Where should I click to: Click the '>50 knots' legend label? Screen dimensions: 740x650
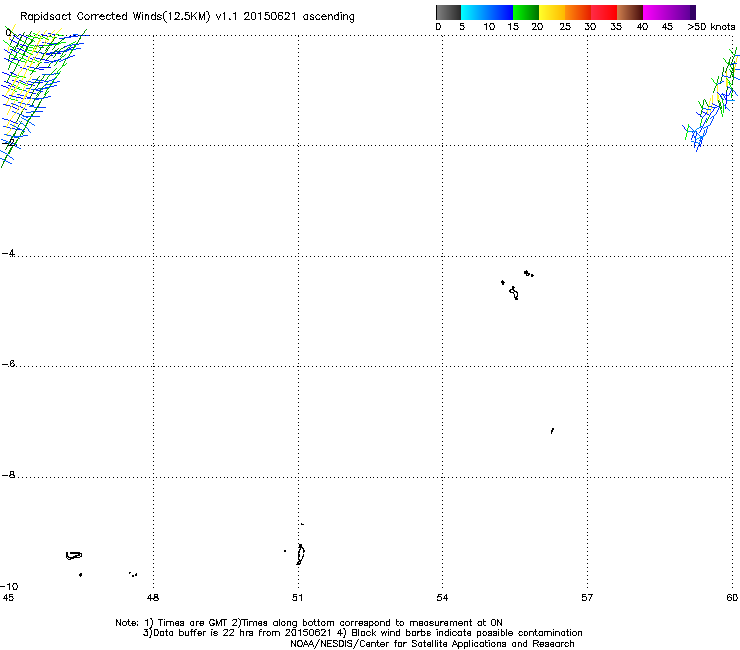(711, 27)
